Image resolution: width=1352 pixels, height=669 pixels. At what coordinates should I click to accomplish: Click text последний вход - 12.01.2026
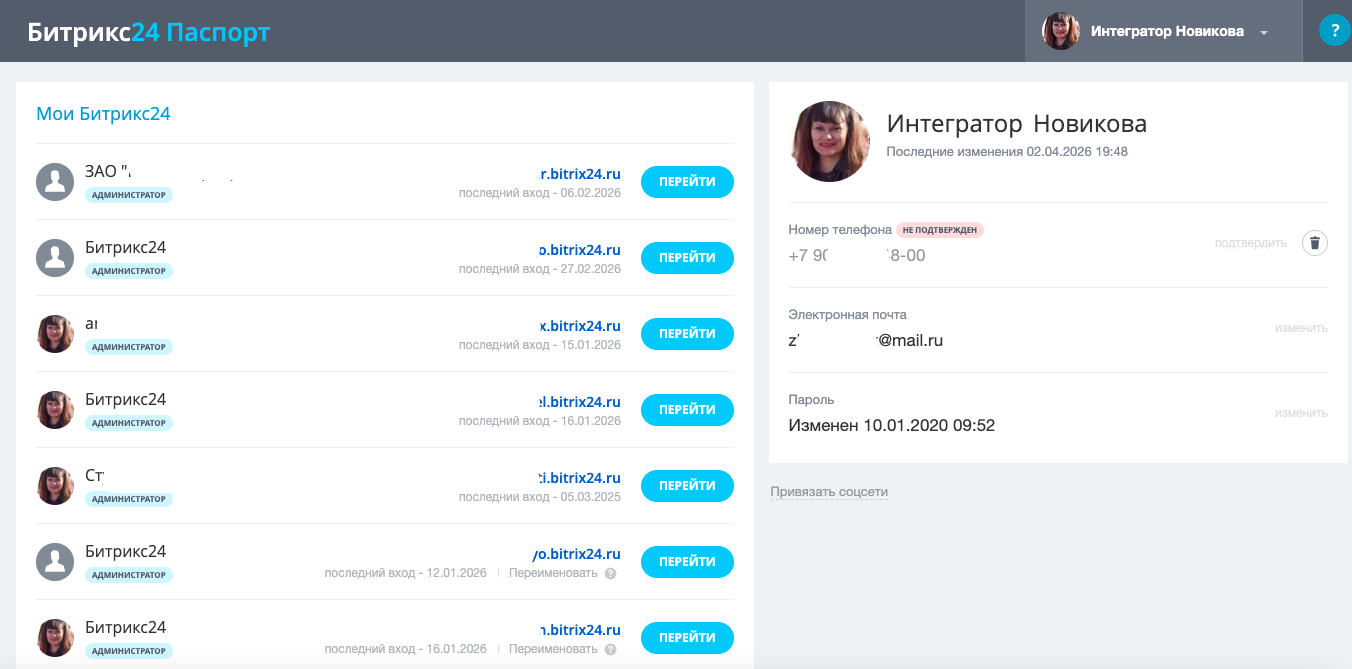(406, 573)
